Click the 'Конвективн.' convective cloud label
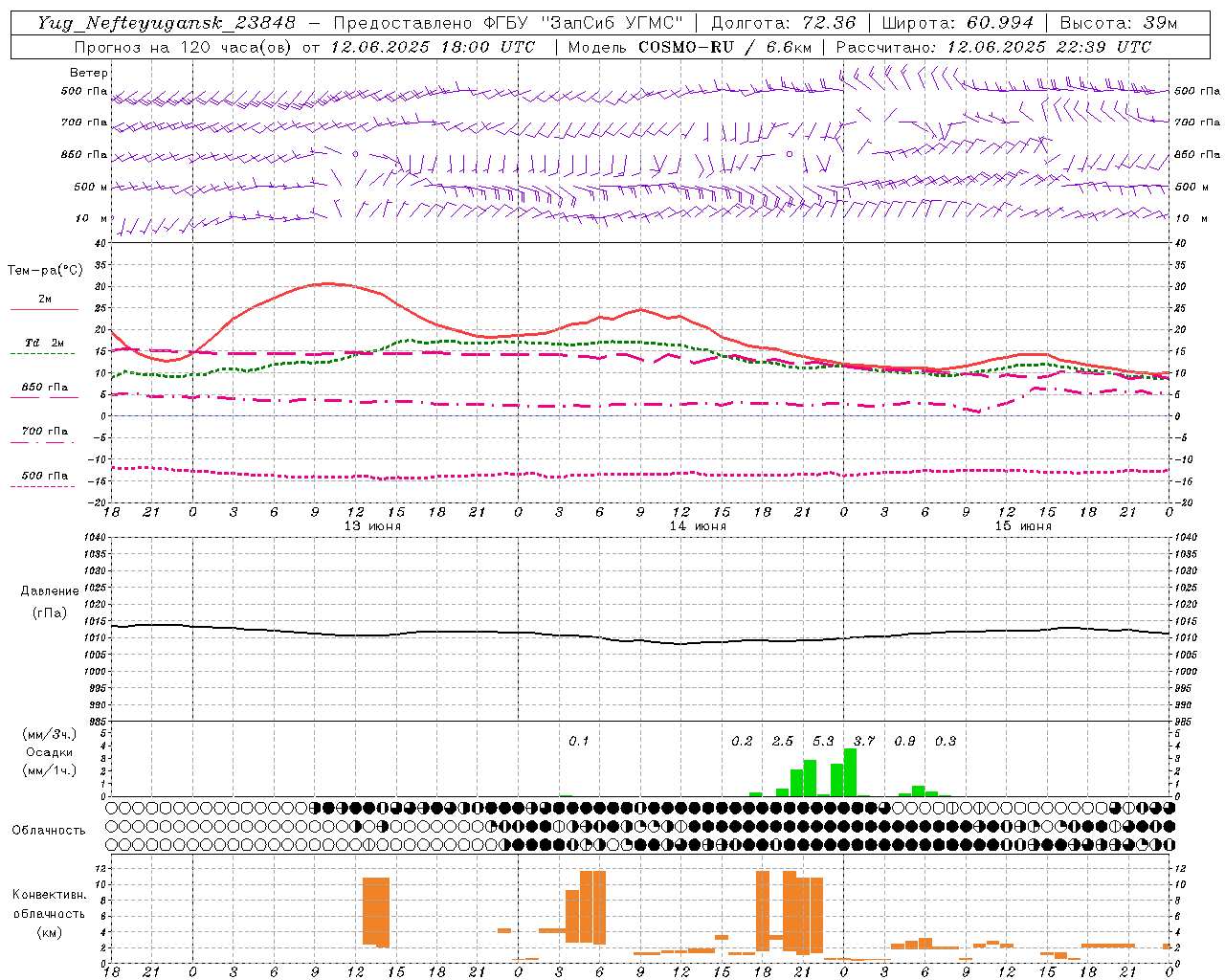 pos(49,895)
